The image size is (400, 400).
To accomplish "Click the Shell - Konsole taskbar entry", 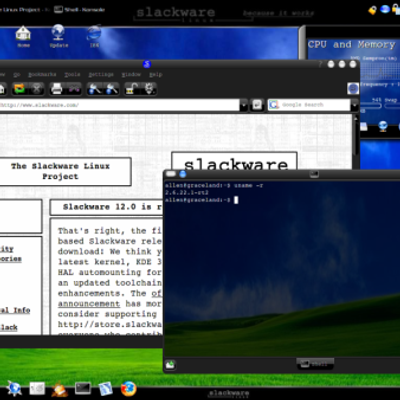I will pos(80,10).
